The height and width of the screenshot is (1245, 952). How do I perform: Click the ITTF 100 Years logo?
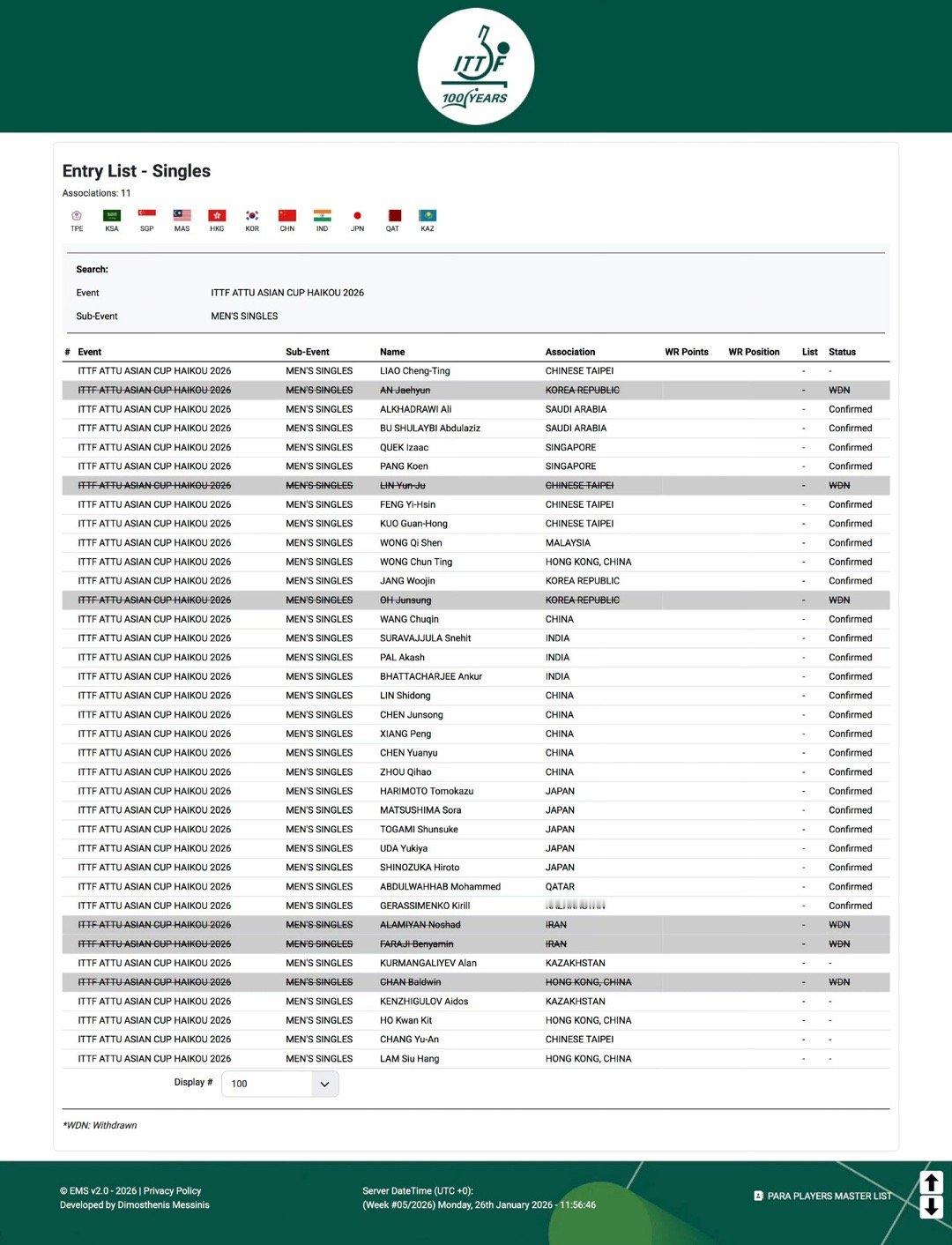(x=476, y=67)
